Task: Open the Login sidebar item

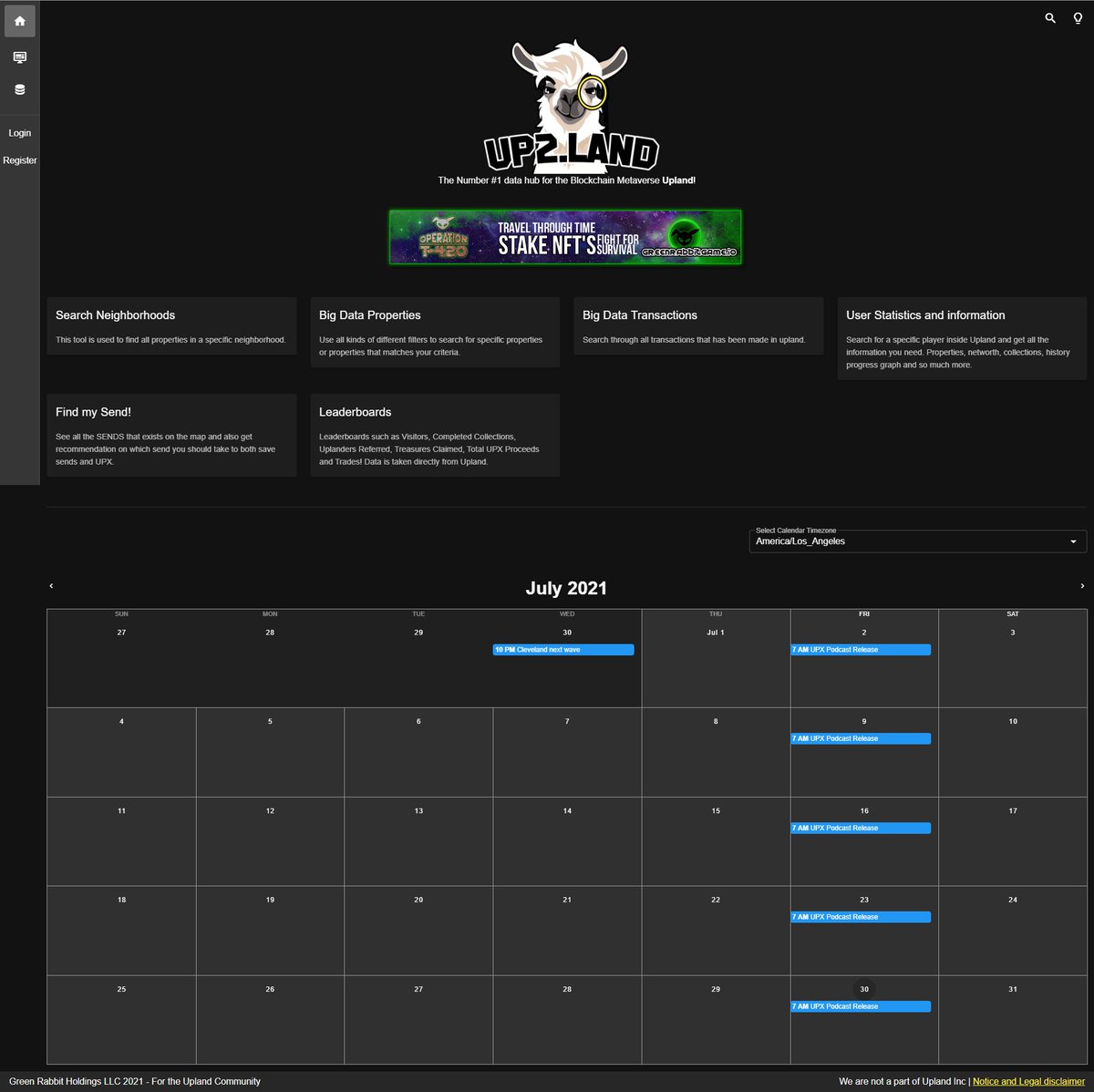Action: tap(20, 133)
